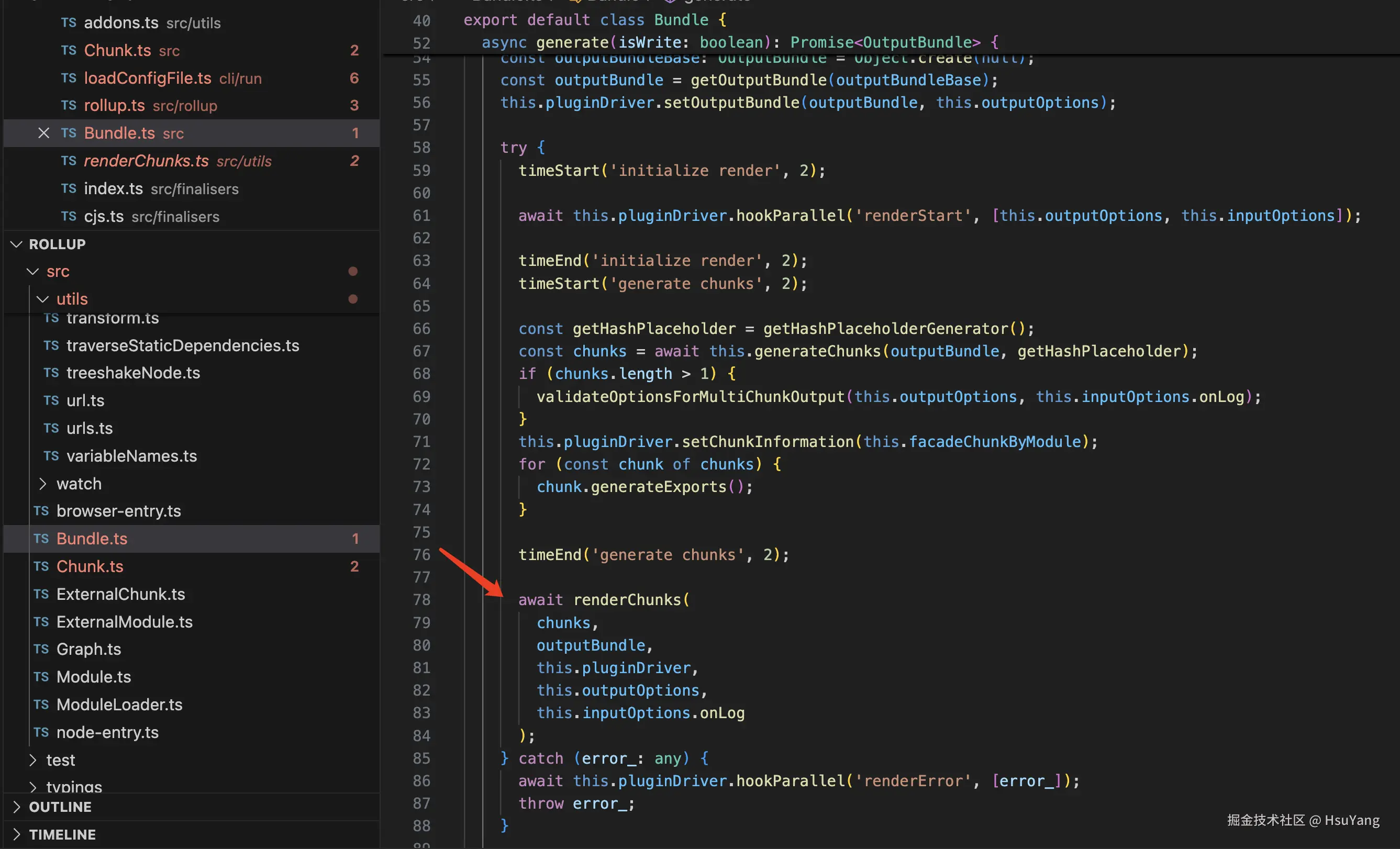The height and width of the screenshot is (849, 1400).
Task: Click TS icon beside url.ts
Action: tap(51, 400)
